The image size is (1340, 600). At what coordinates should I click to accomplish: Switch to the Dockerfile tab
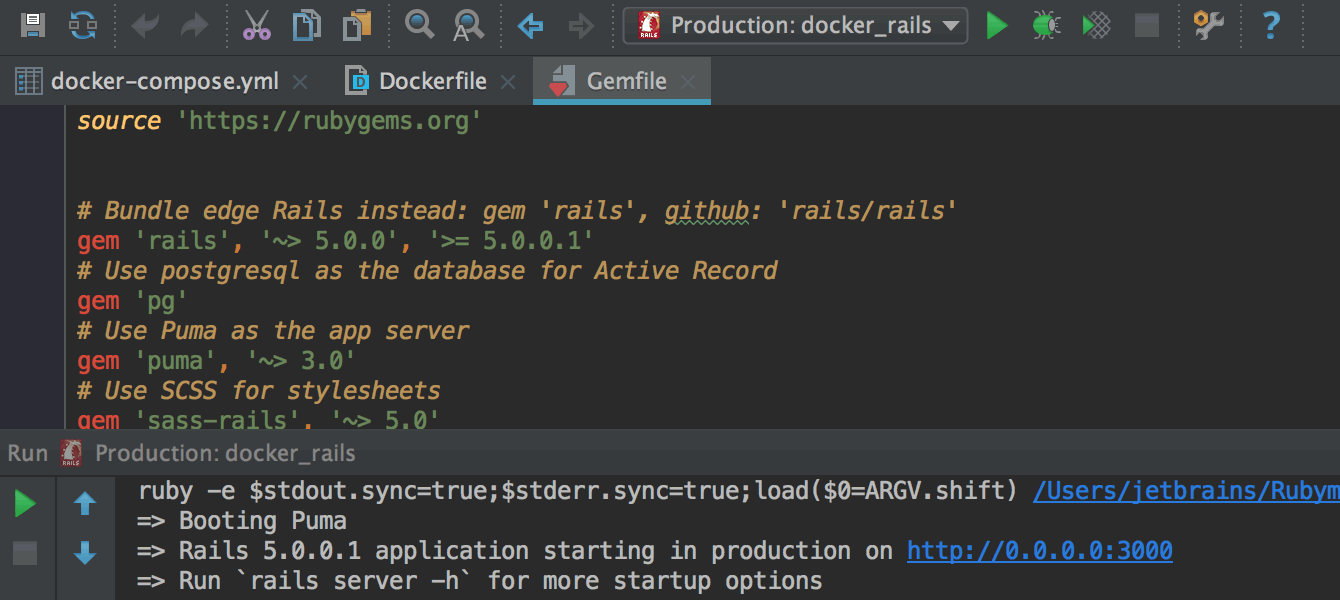(432, 81)
